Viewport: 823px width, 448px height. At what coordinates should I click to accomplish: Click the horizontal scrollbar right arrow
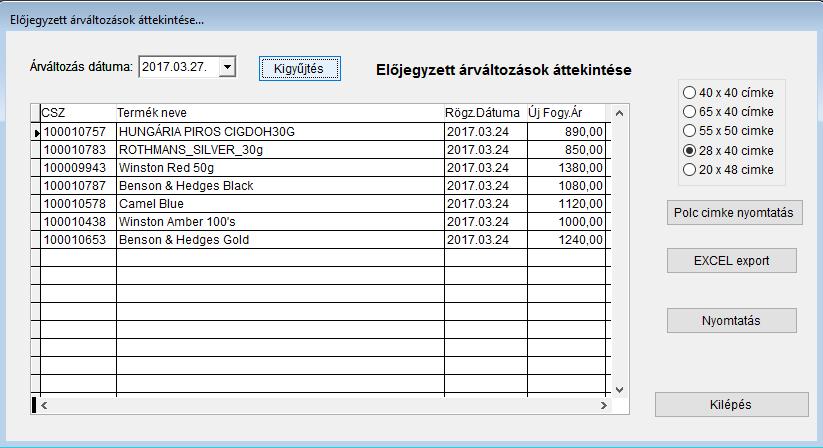click(604, 406)
